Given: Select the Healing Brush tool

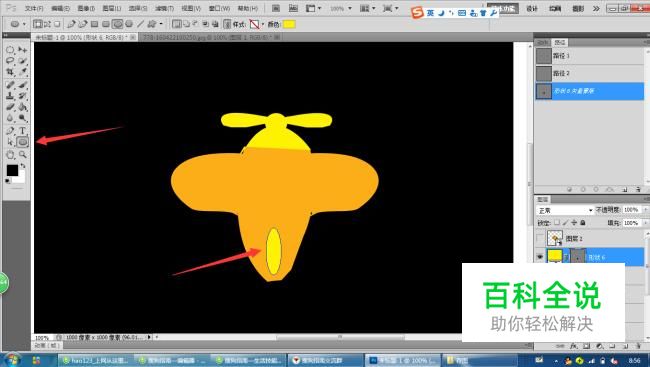Looking at the screenshot, I should click(x=10, y=85).
